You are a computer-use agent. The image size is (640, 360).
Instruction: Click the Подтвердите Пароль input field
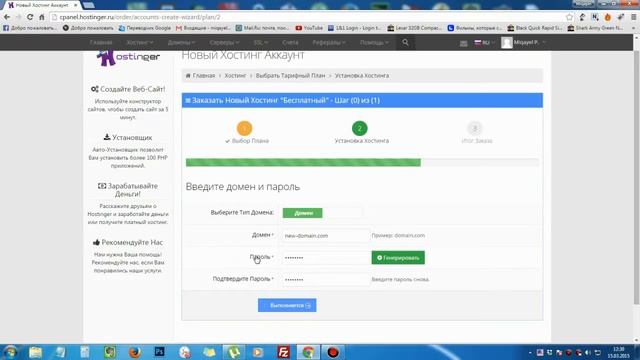coord(326,280)
